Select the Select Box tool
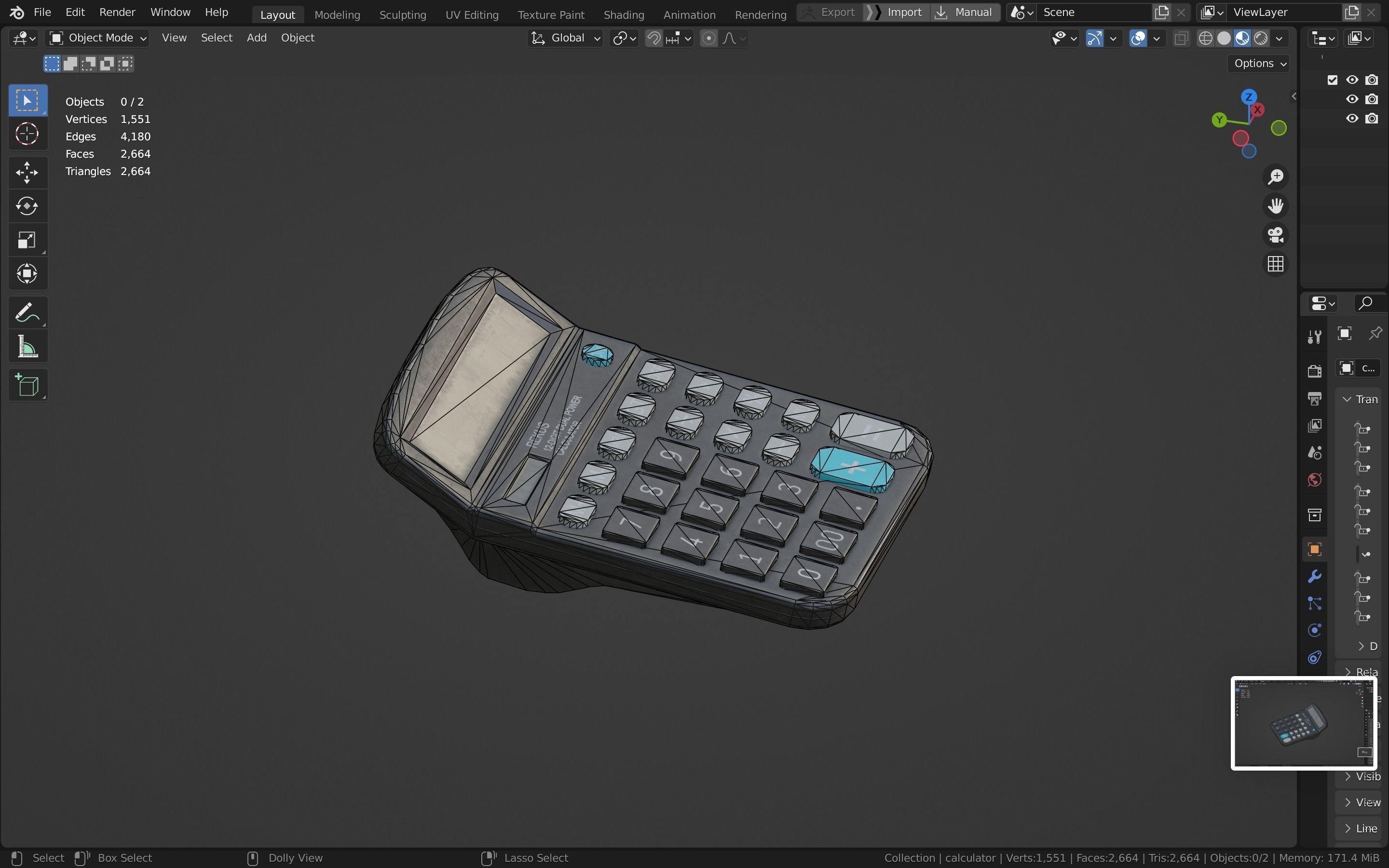Viewport: 1389px width, 868px height. pyautogui.click(x=27, y=101)
